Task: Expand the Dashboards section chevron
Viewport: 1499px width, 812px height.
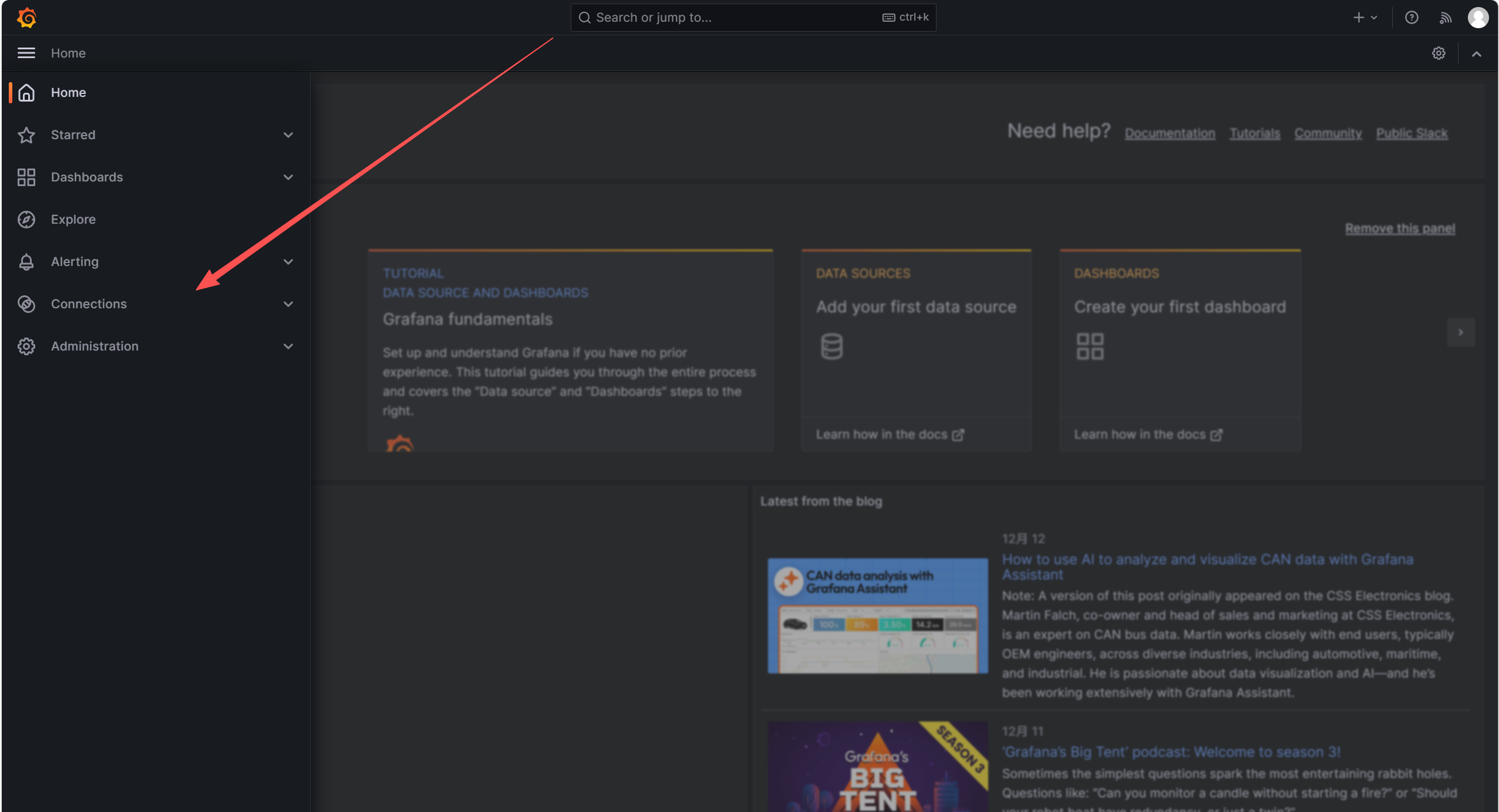Action: (x=288, y=177)
